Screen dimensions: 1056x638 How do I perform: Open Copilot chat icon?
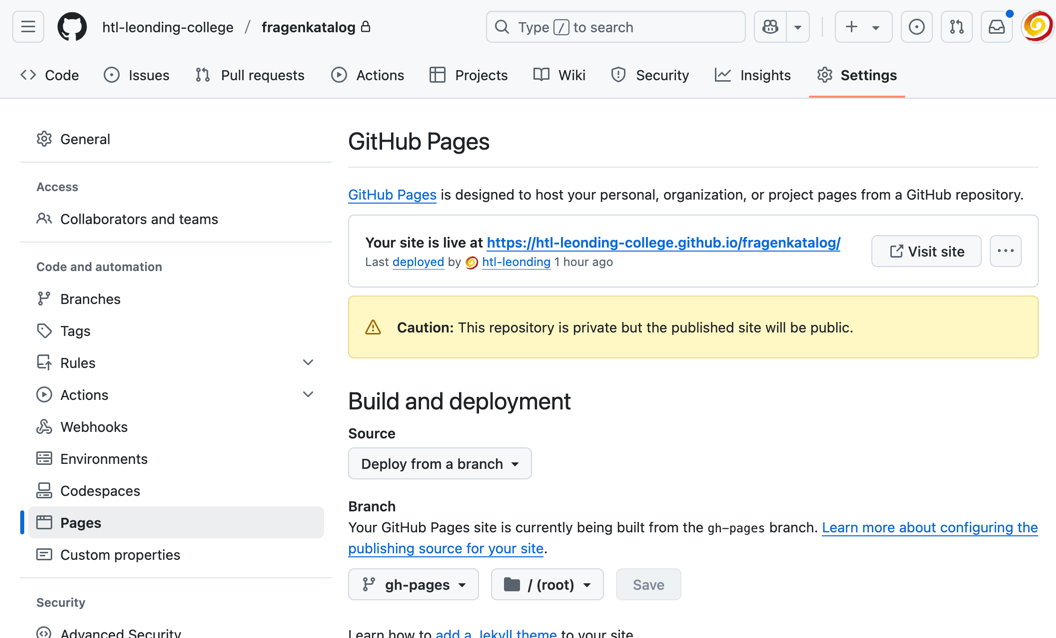tap(770, 27)
